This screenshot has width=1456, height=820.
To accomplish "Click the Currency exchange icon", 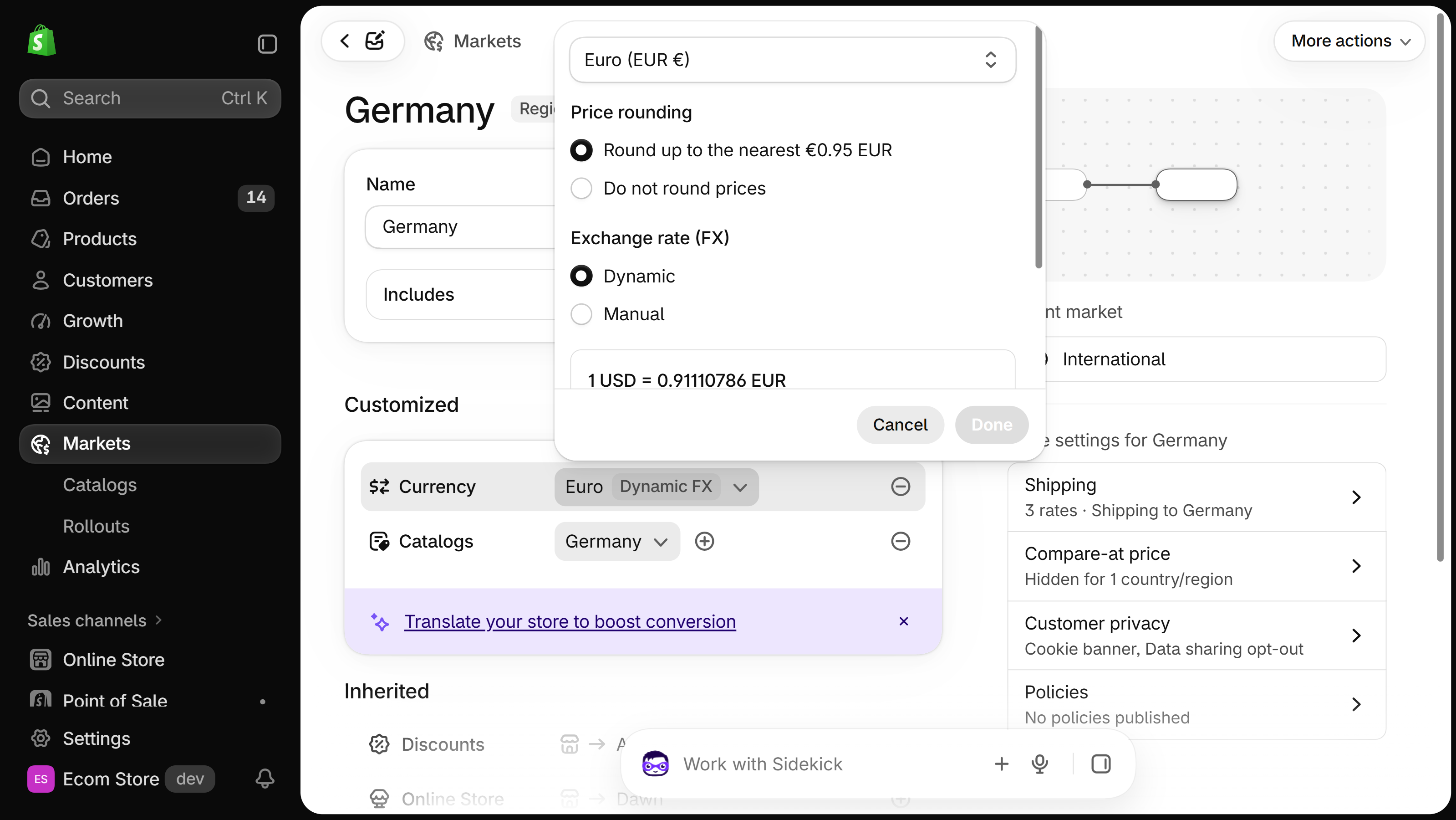I will [379, 487].
